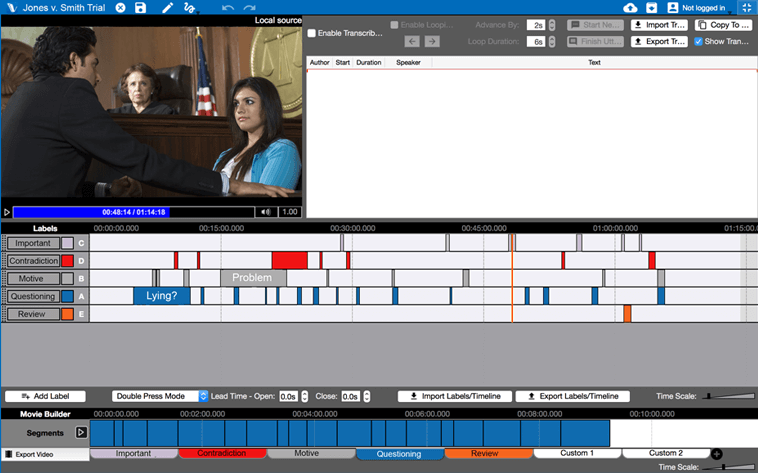The width and height of the screenshot is (758, 473).
Task: Click the 'Lying?' marker on Questioning track
Action: point(161,296)
